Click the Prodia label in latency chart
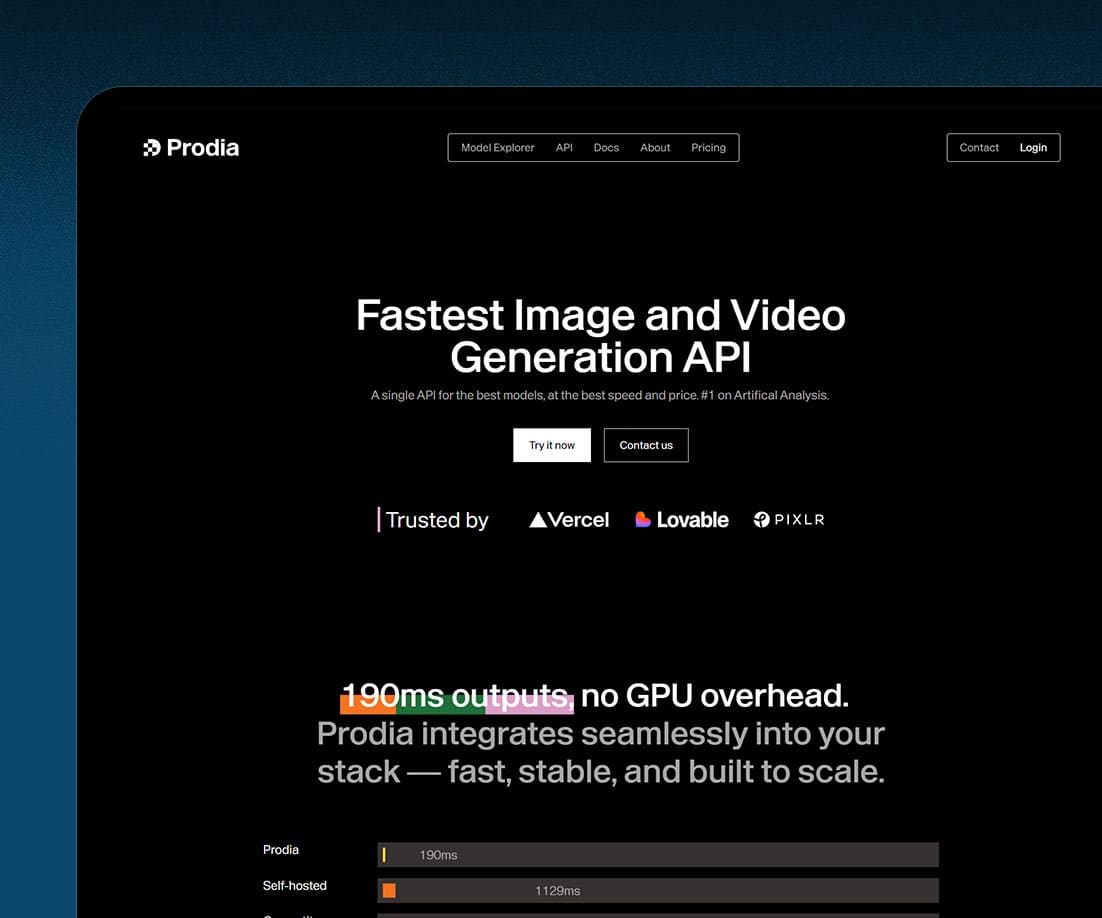 pos(280,850)
